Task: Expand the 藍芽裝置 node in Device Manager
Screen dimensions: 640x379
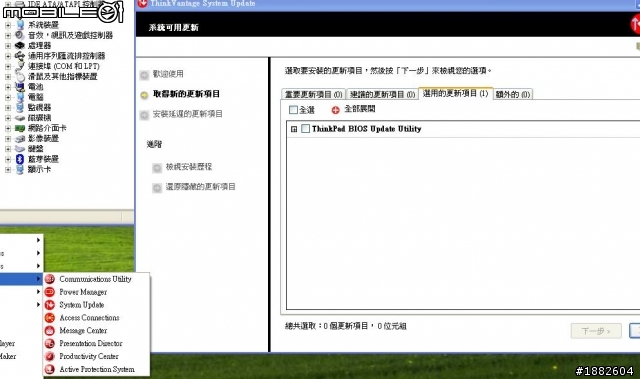Action: tap(8, 159)
